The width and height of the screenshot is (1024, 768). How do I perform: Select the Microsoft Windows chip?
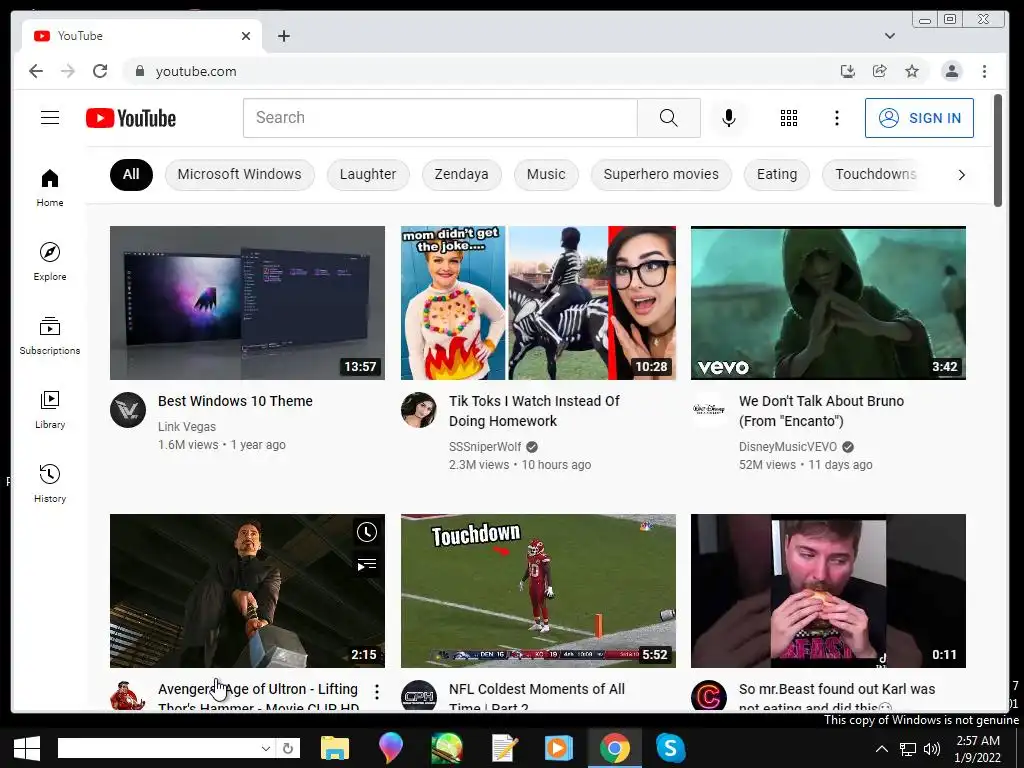coord(240,175)
